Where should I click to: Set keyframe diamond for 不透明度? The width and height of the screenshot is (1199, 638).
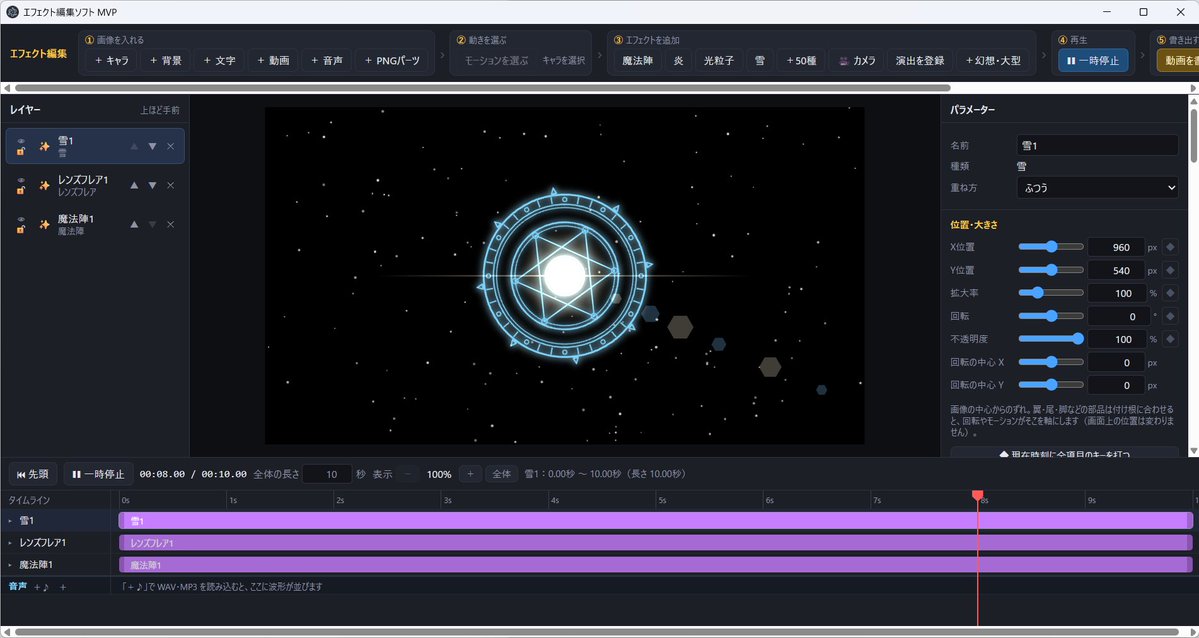1170,339
